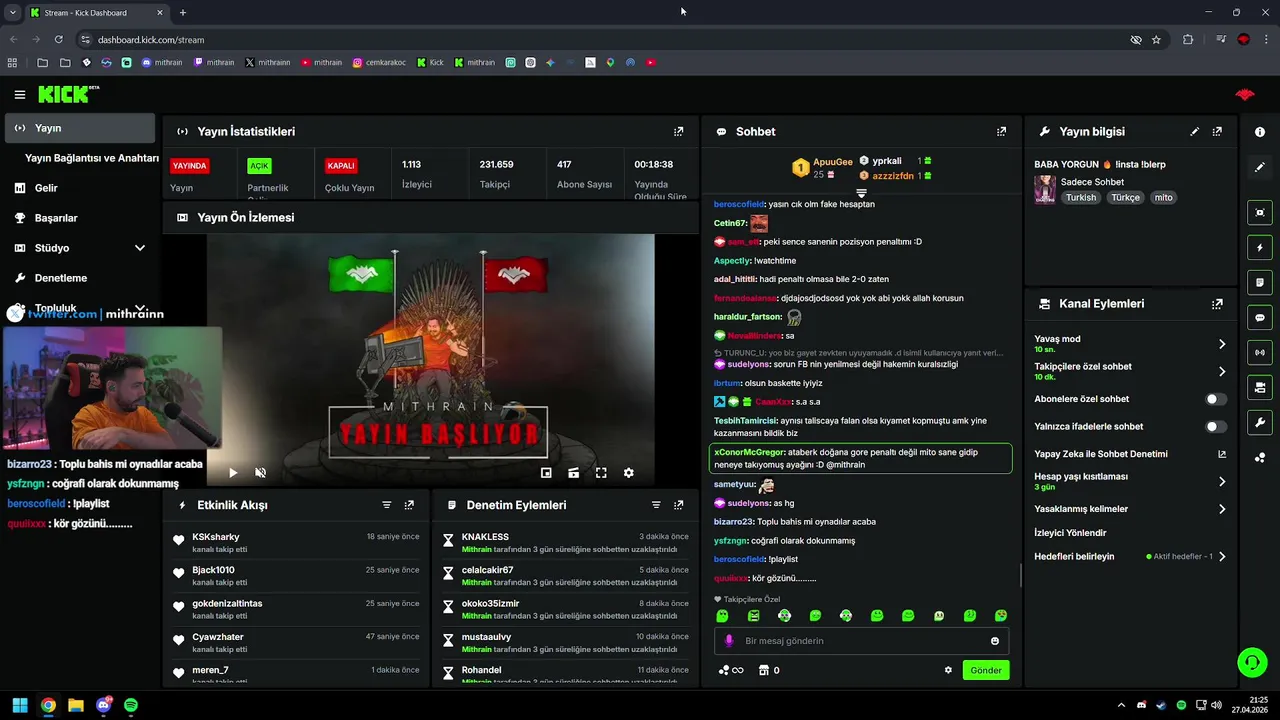The height and width of the screenshot is (720, 1280).
Task: Pop out the Yayın İstatistikleri panel
Action: 679,131
